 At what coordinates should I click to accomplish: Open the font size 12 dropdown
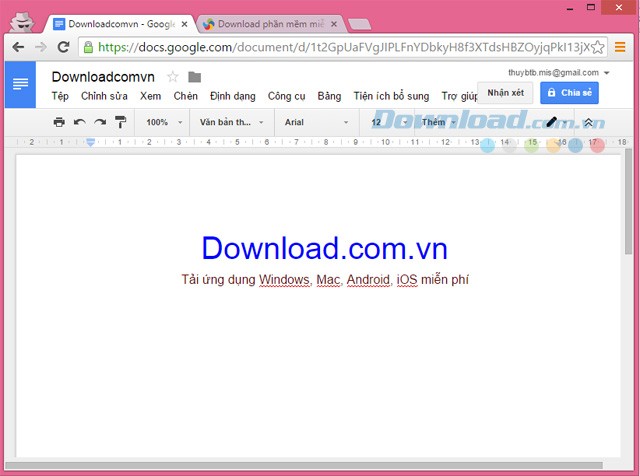[389, 122]
